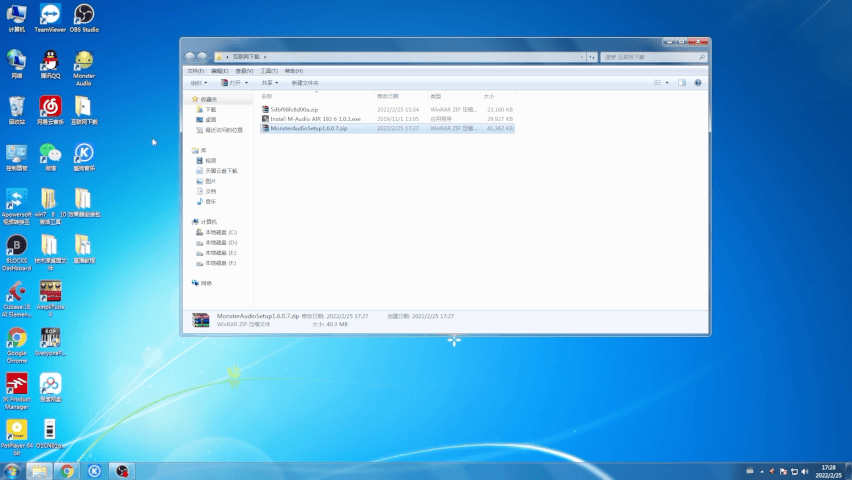The width and height of the screenshot is (852, 480).
Task: Select the BLOCKS Dashboard desktop shortcut
Action: click(x=16, y=253)
